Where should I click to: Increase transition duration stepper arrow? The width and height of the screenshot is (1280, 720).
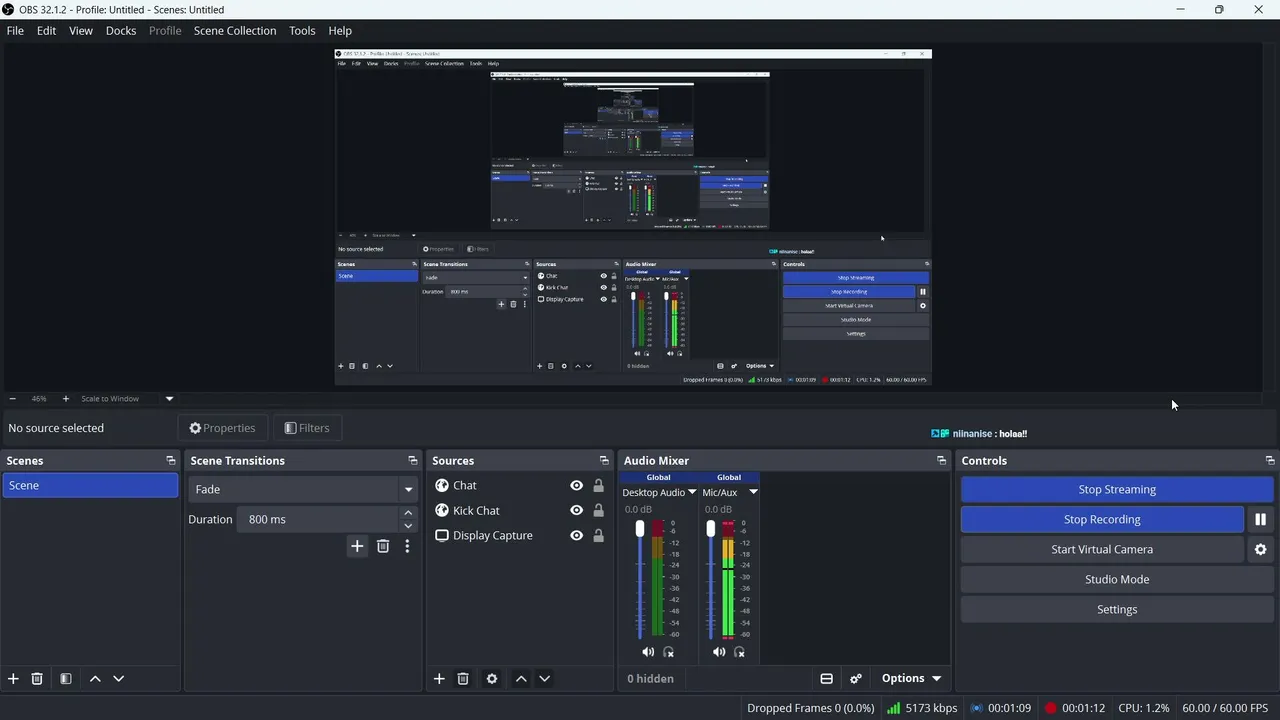(x=408, y=513)
